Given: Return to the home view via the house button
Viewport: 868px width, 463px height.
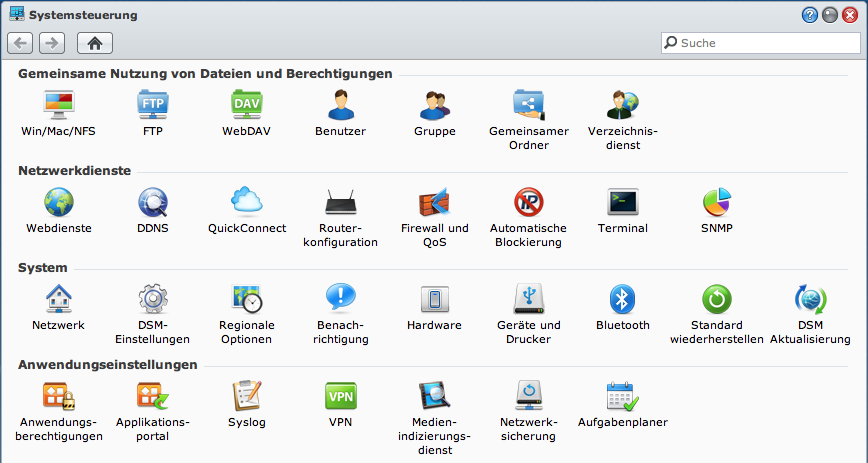Looking at the screenshot, I should click(95, 43).
